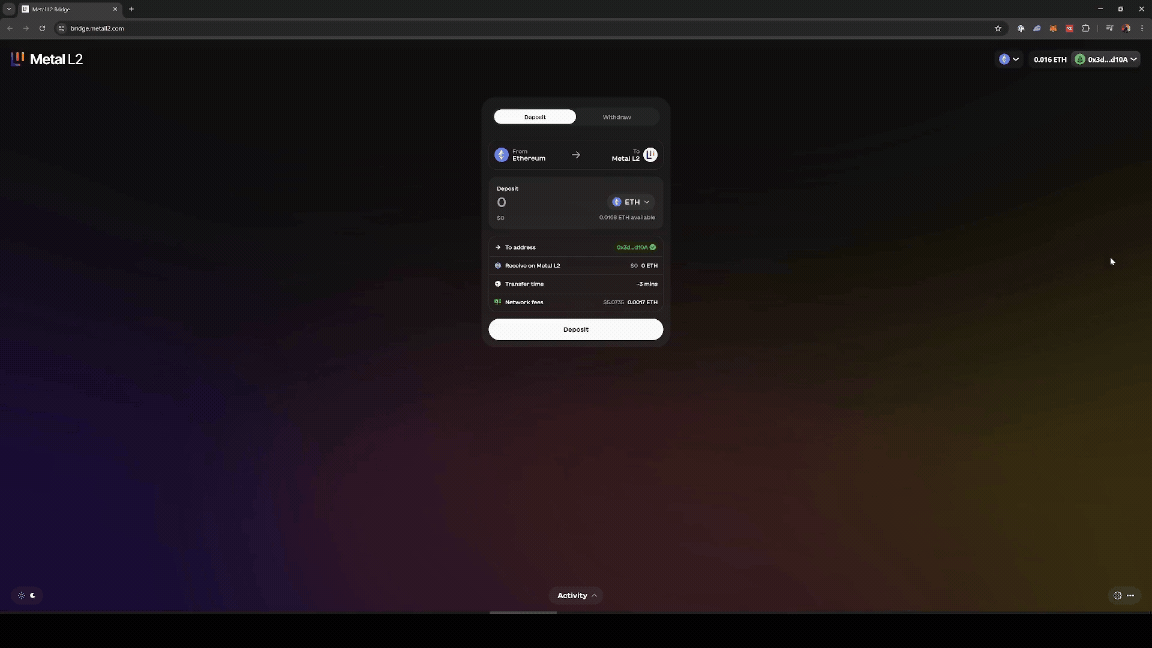Open the media controls icon in toolbar
Screen dimensions: 1152x648
tap(1109, 29)
